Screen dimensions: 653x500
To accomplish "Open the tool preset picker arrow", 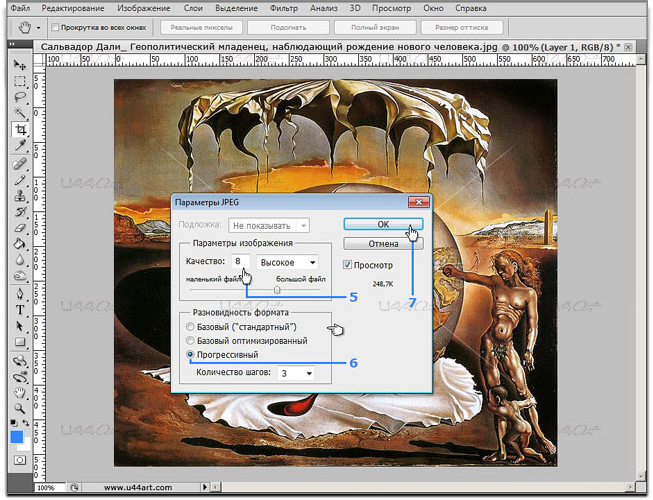I will (38, 28).
